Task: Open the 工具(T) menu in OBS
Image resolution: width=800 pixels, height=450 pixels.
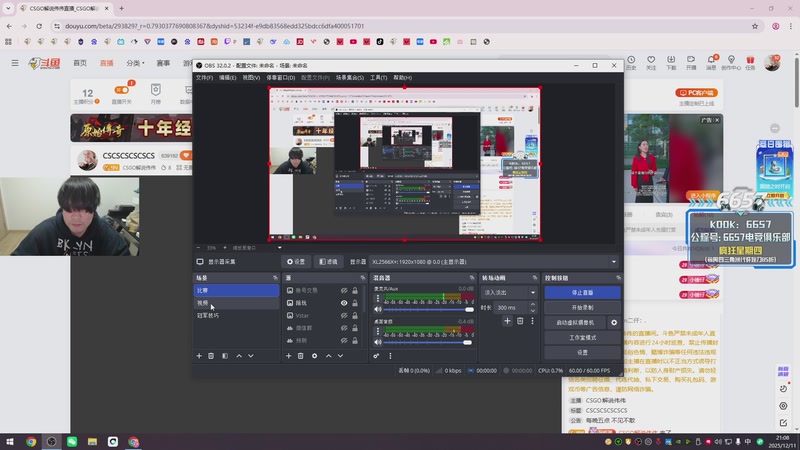Action: 379,78
